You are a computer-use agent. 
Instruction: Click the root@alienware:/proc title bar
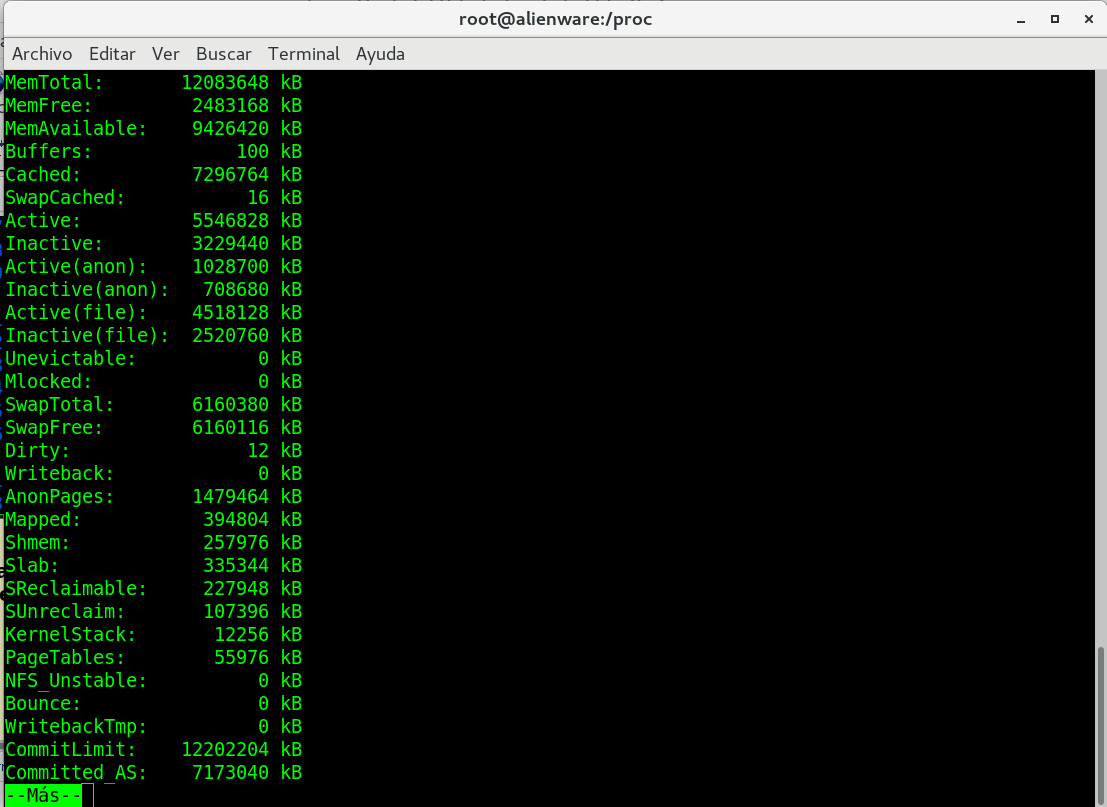555,19
